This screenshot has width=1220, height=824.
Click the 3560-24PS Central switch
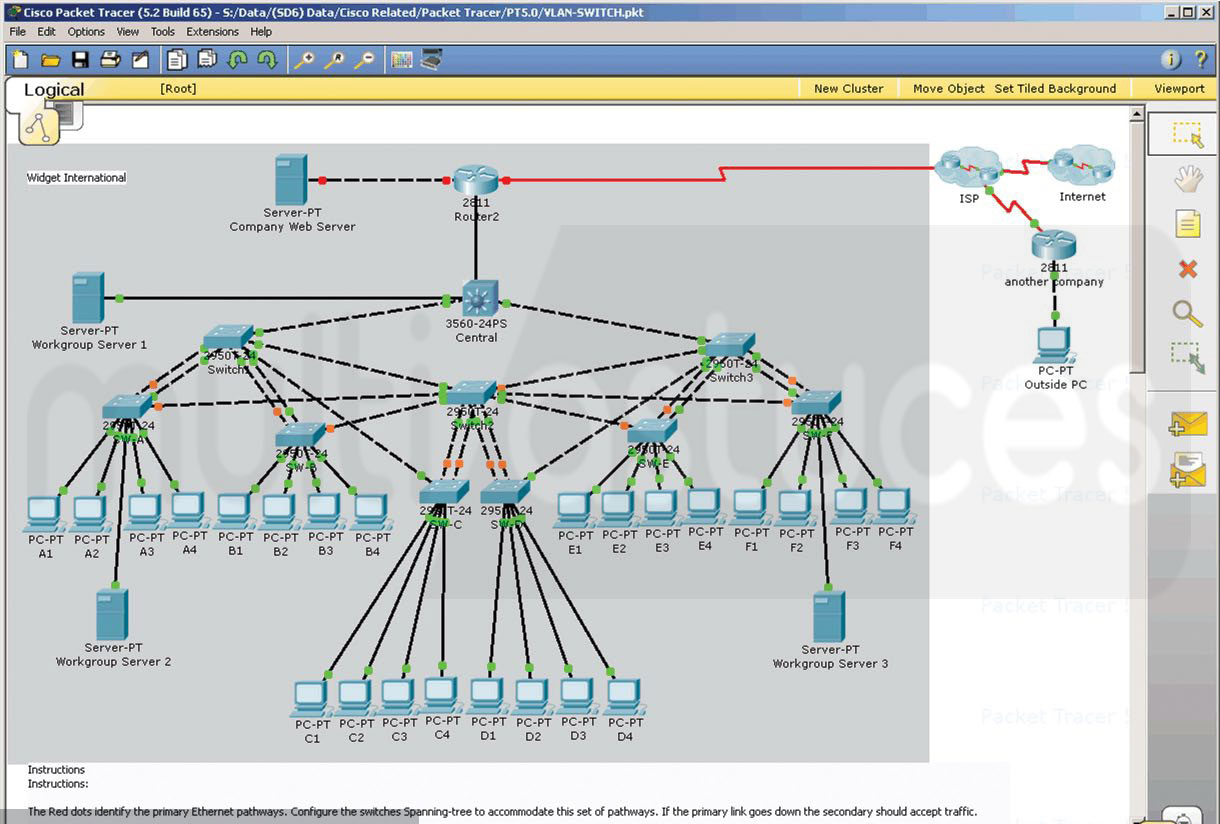coord(474,300)
